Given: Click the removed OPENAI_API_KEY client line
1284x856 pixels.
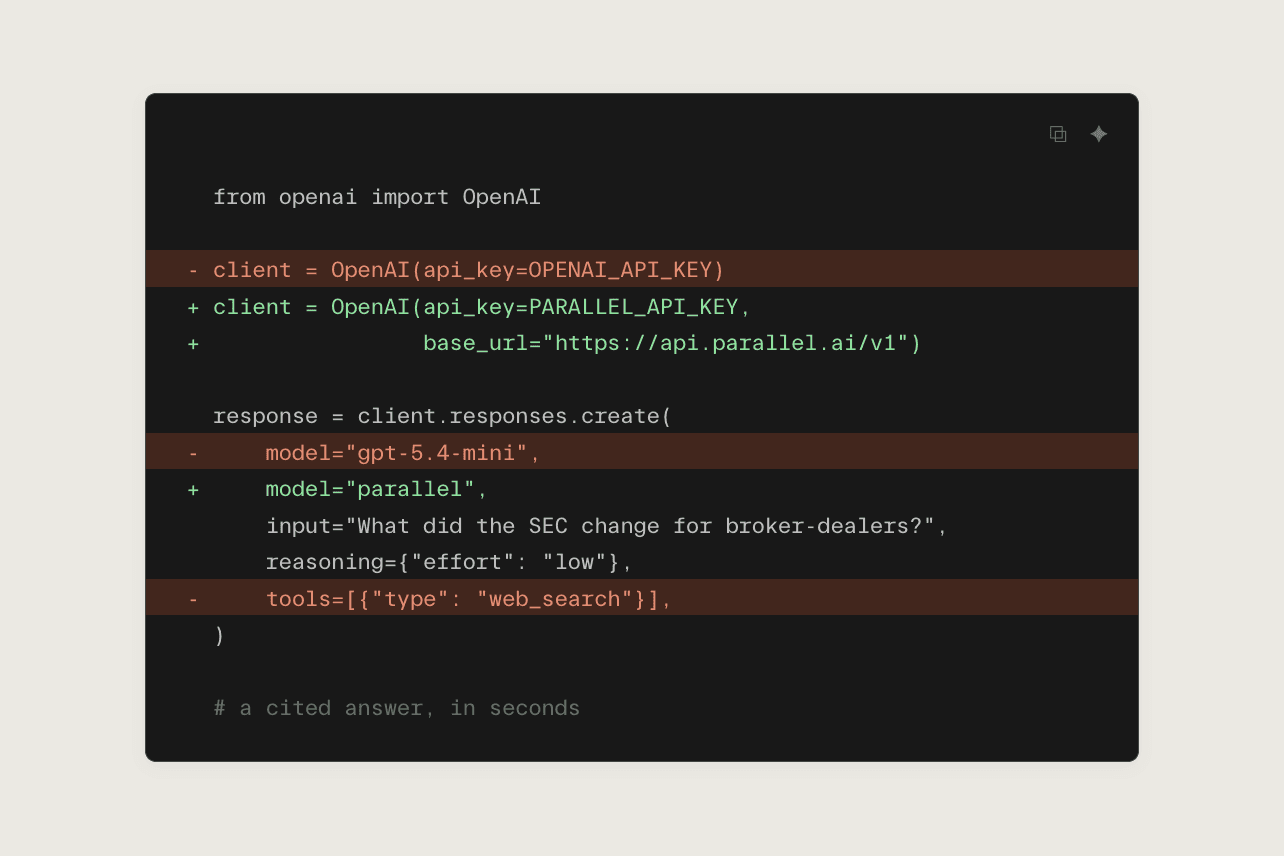Looking at the screenshot, I should (642, 269).
